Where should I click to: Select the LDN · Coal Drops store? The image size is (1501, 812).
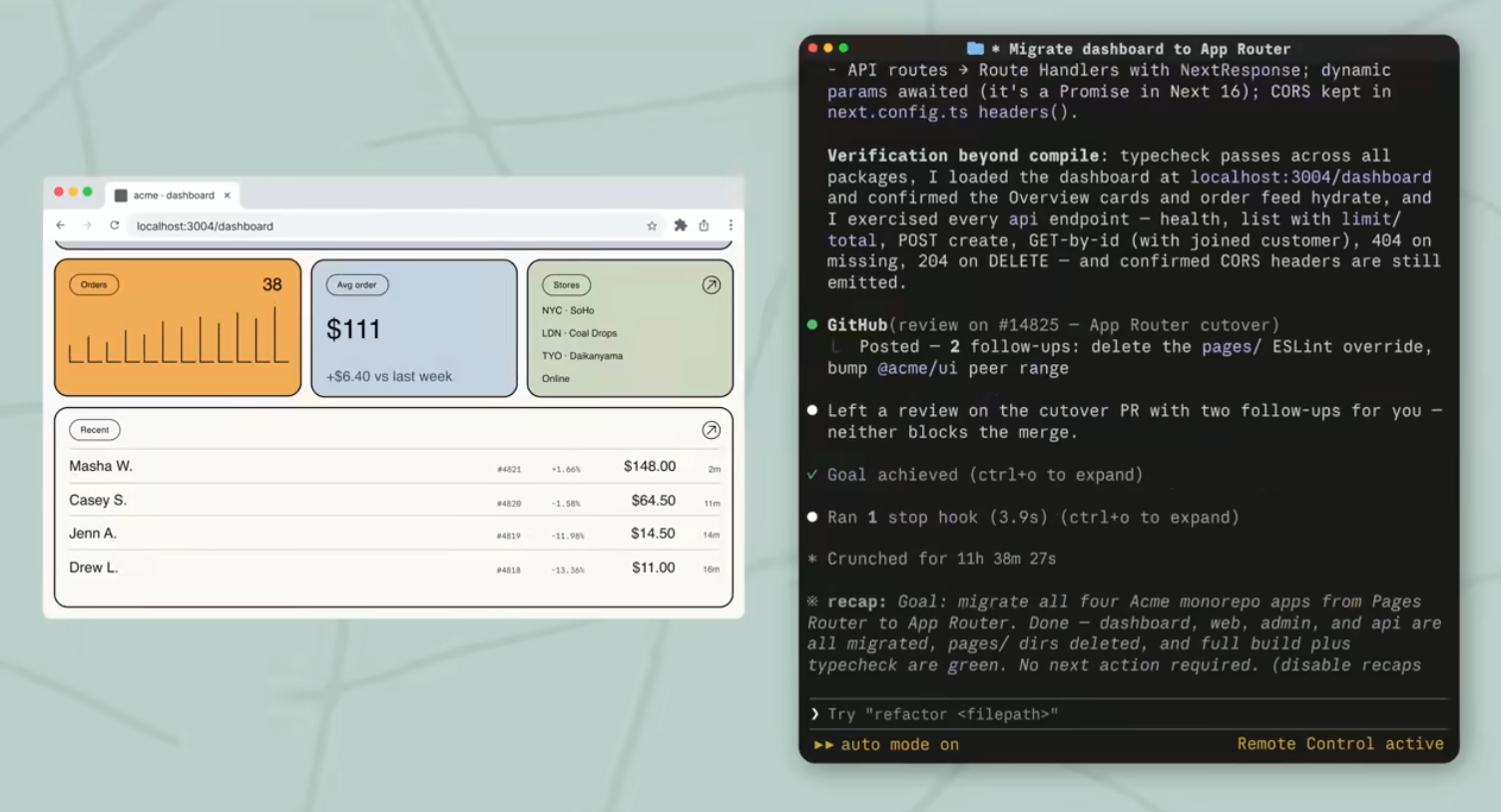(x=580, y=333)
